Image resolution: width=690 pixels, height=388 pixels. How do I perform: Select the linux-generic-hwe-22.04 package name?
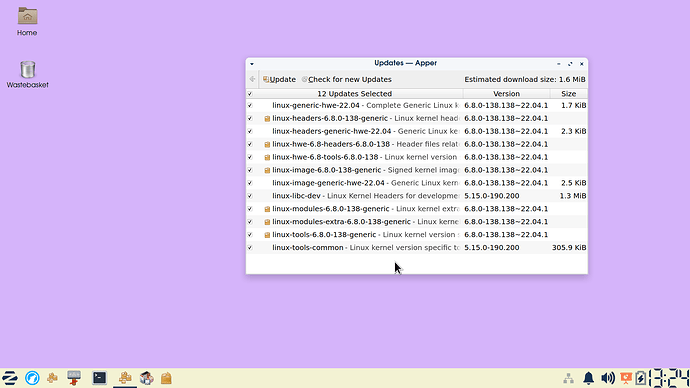pos(316,106)
